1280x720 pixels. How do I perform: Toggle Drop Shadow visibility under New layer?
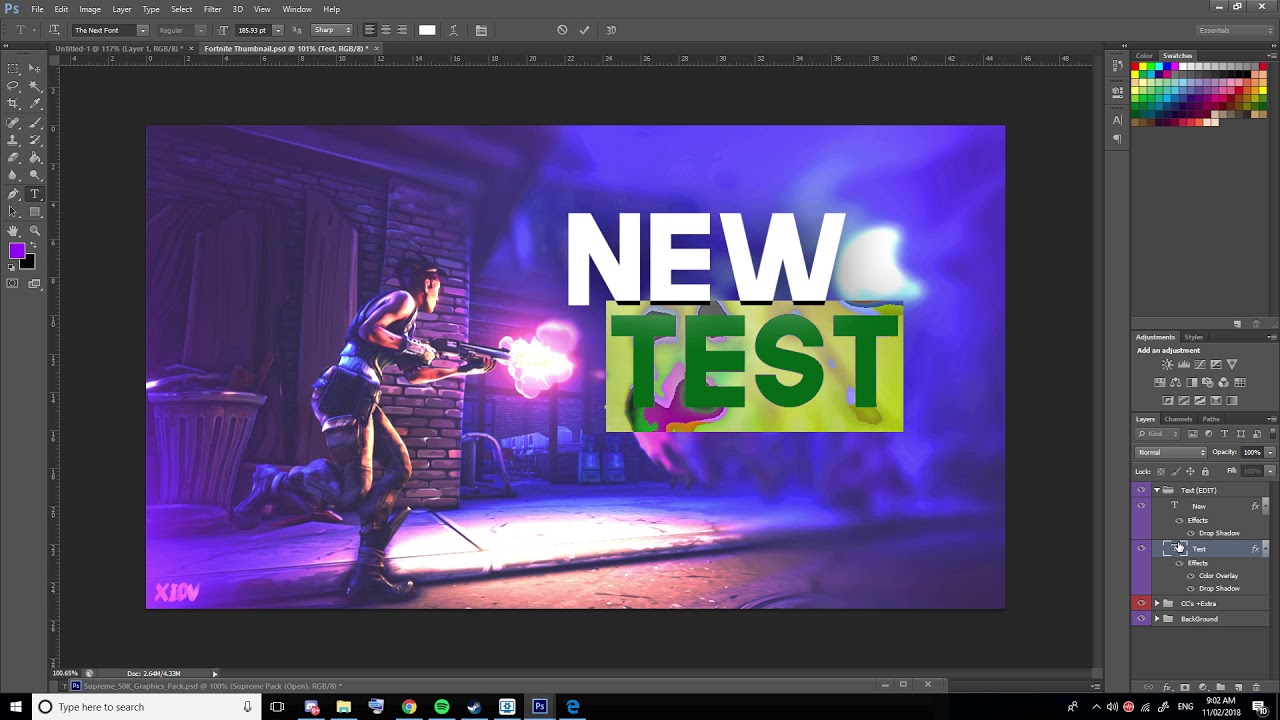click(1191, 533)
